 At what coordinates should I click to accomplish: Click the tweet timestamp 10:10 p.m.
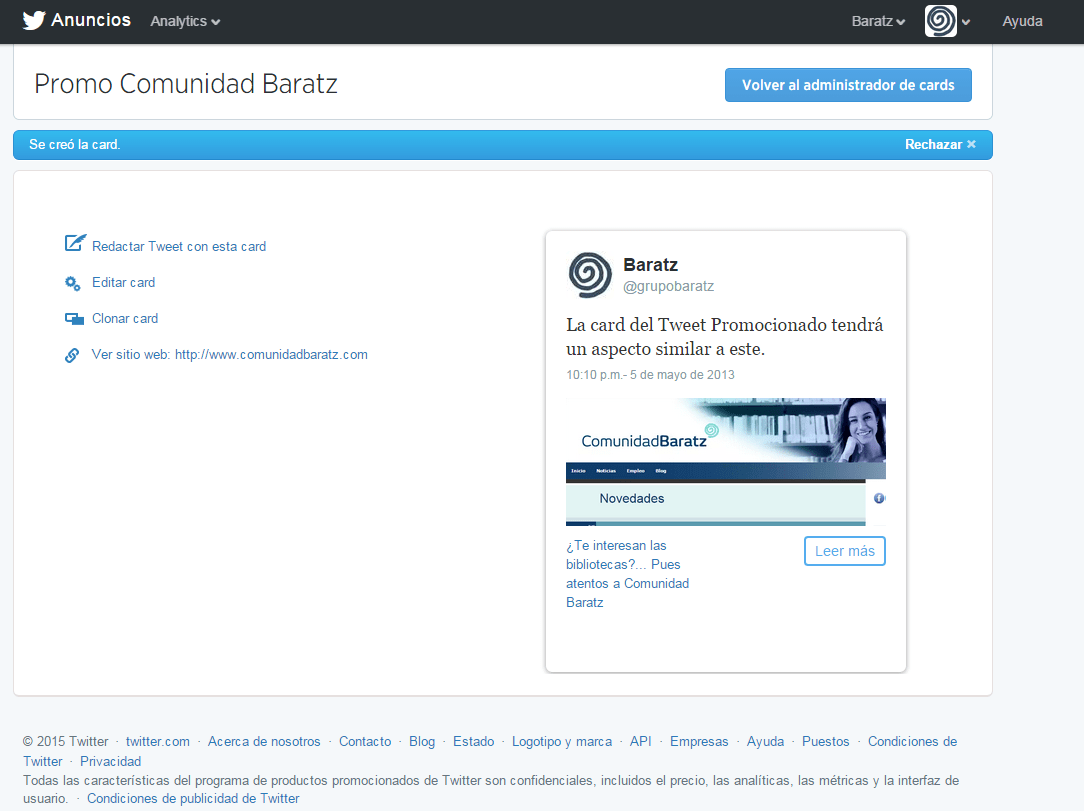click(x=650, y=375)
